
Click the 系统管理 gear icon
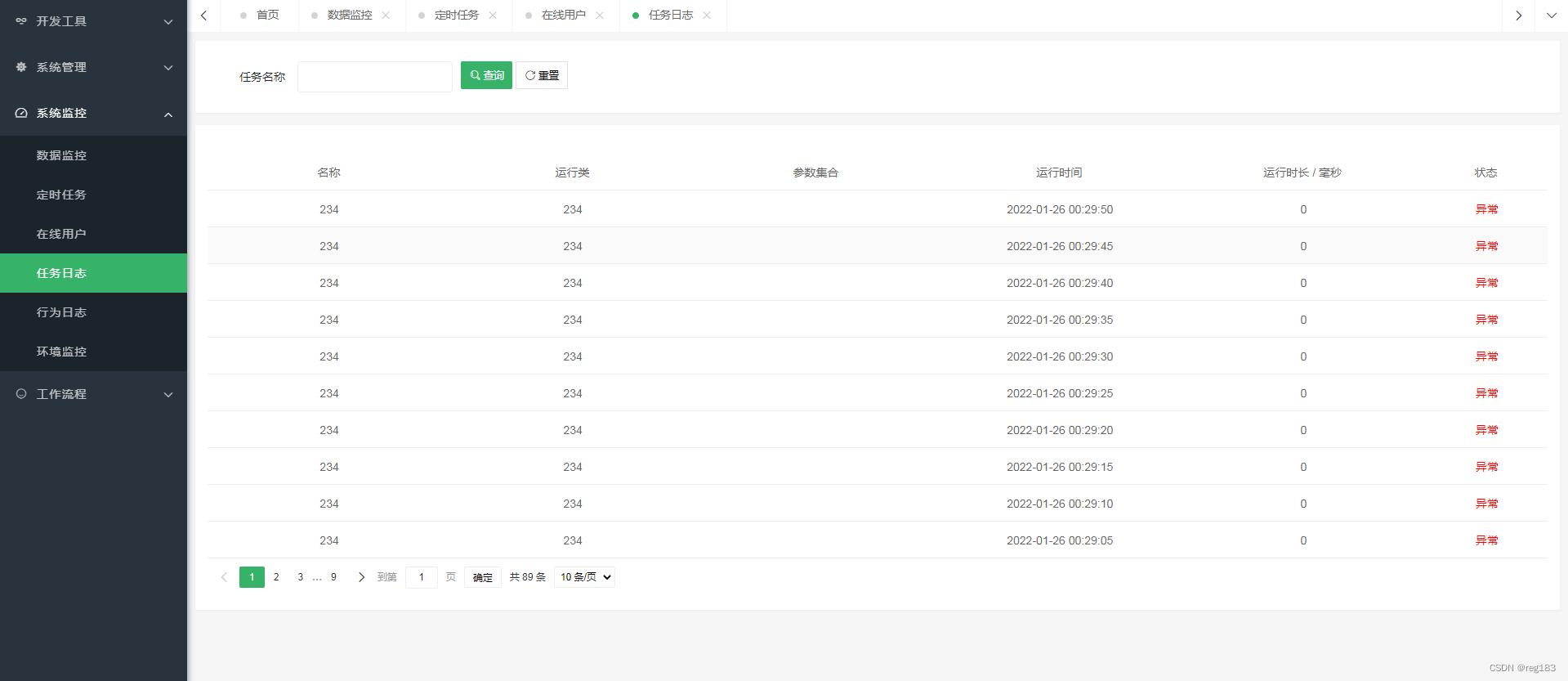click(21, 67)
